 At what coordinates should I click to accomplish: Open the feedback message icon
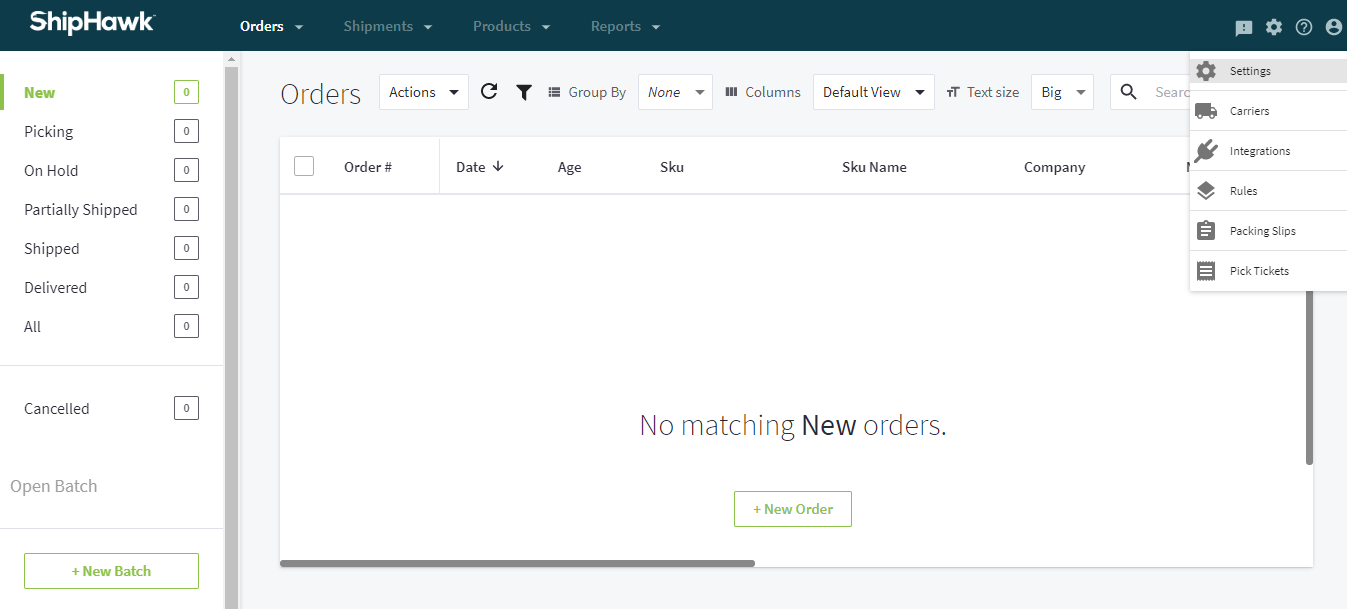(x=1243, y=27)
